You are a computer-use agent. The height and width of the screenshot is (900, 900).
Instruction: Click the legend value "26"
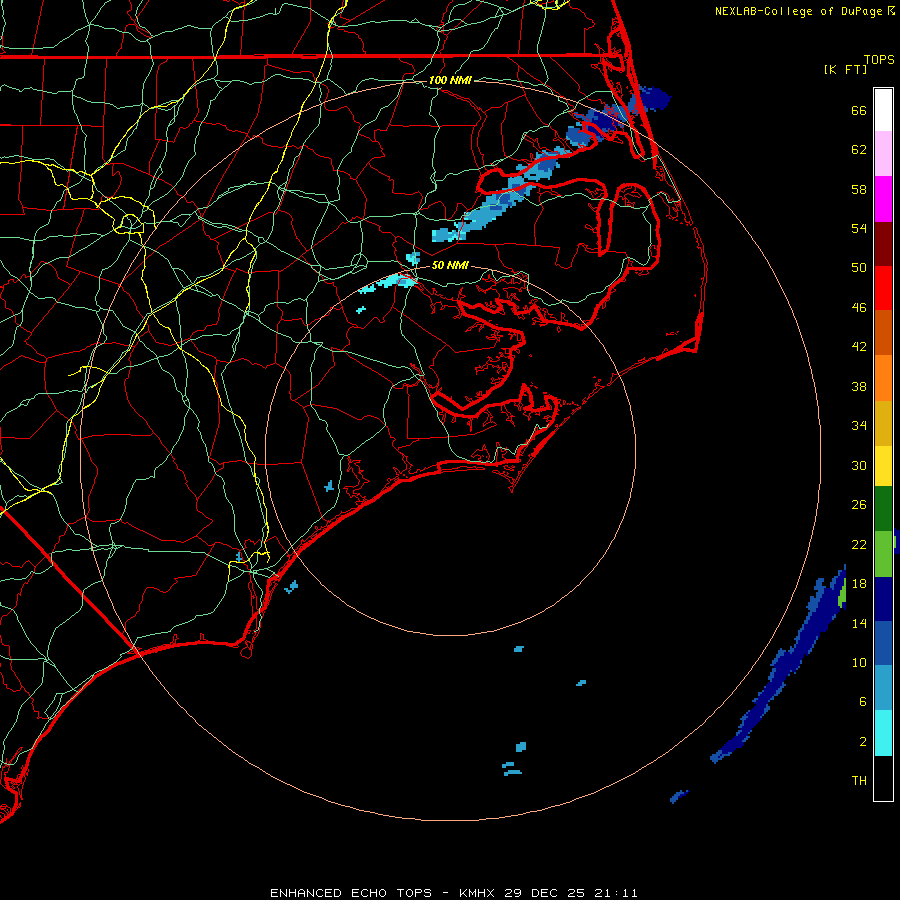(x=859, y=505)
